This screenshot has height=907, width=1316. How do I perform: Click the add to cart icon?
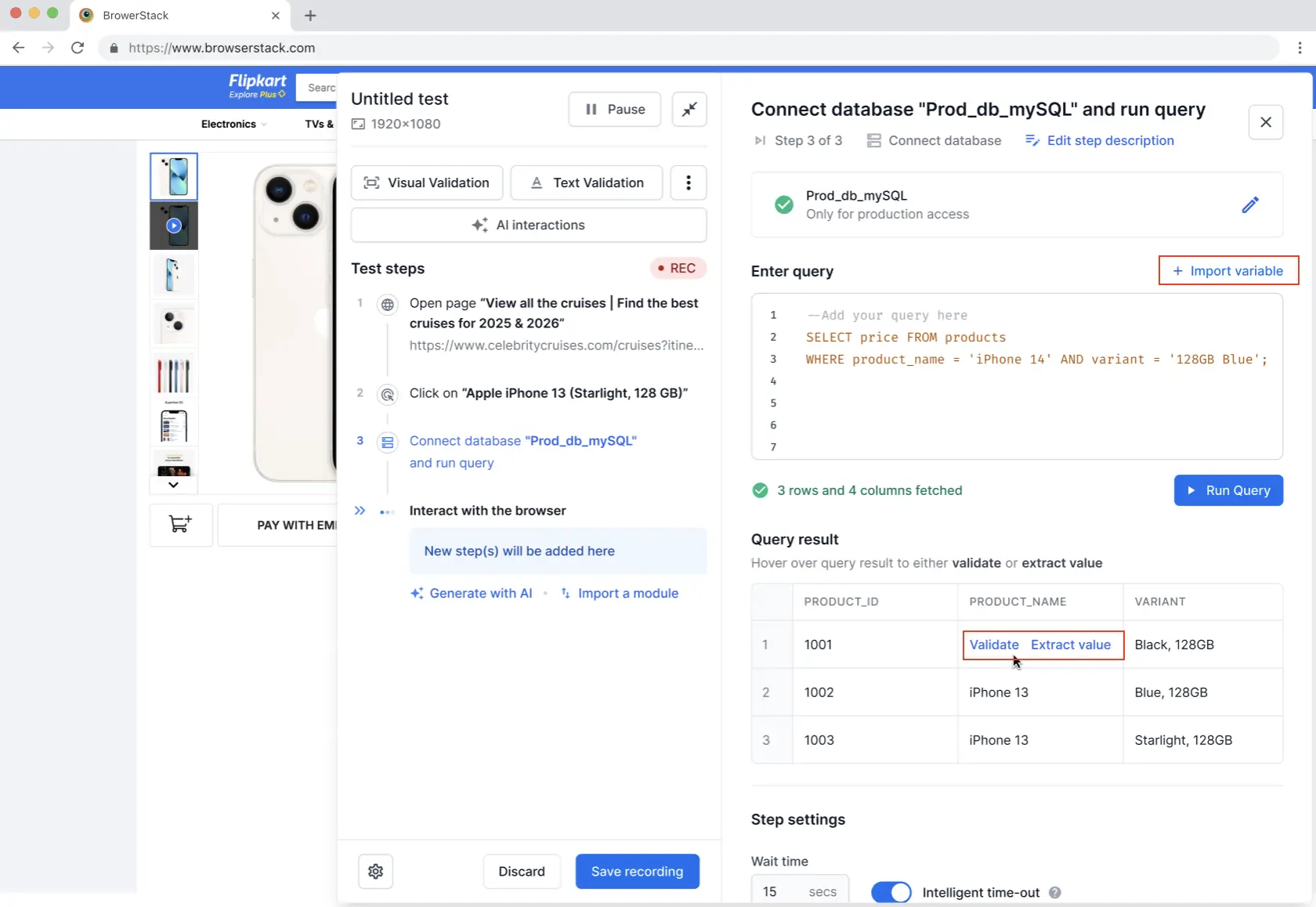pos(180,525)
